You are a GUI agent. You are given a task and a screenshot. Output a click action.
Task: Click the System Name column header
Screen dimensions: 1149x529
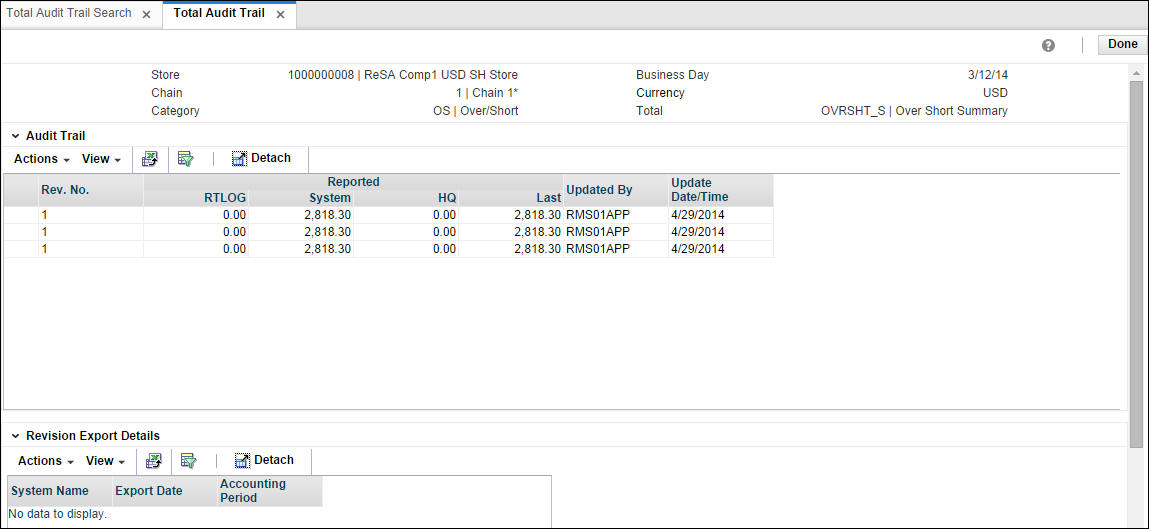coord(59,491)
